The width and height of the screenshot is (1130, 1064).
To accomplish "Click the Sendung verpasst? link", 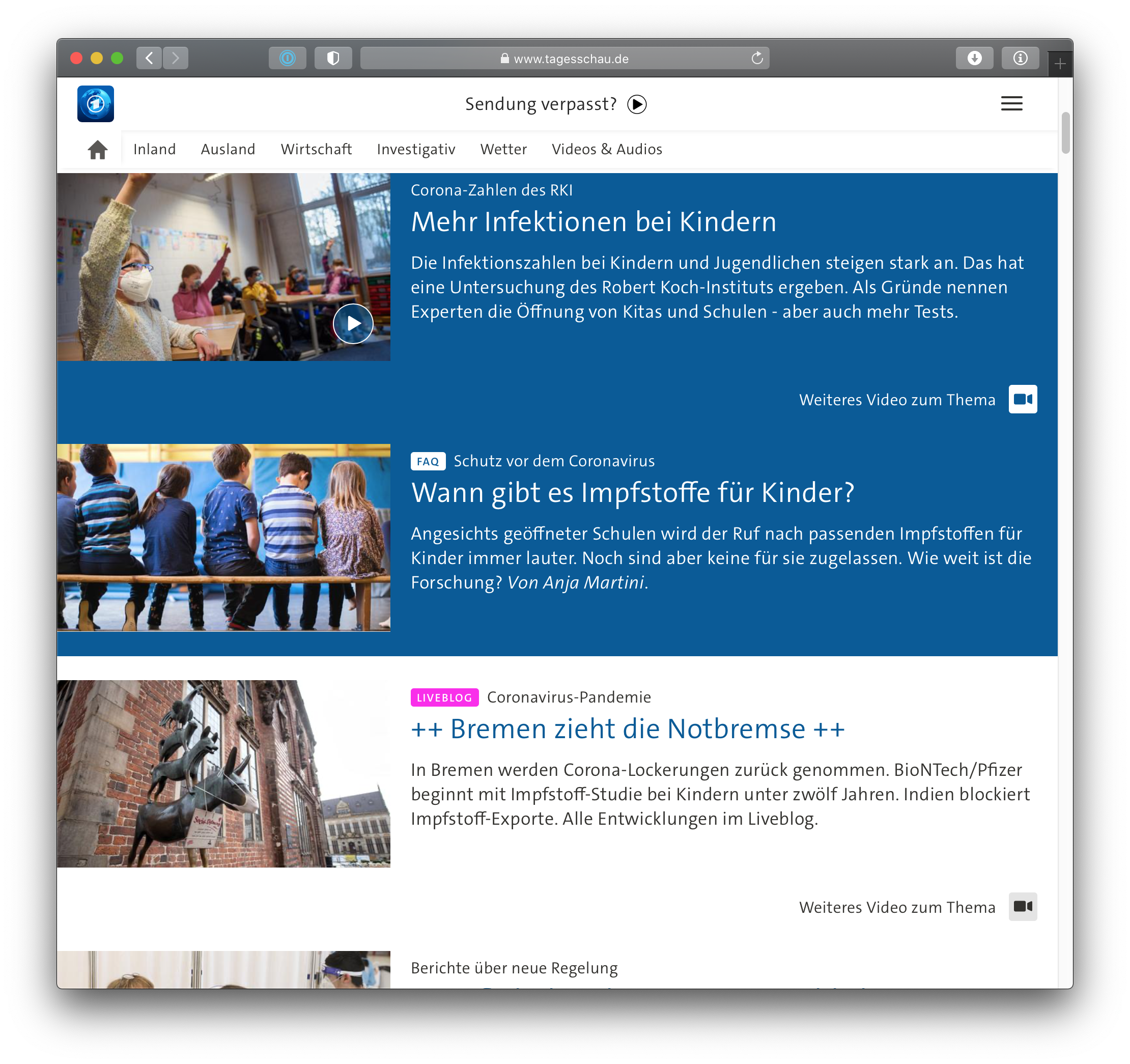I will (541, 104).
